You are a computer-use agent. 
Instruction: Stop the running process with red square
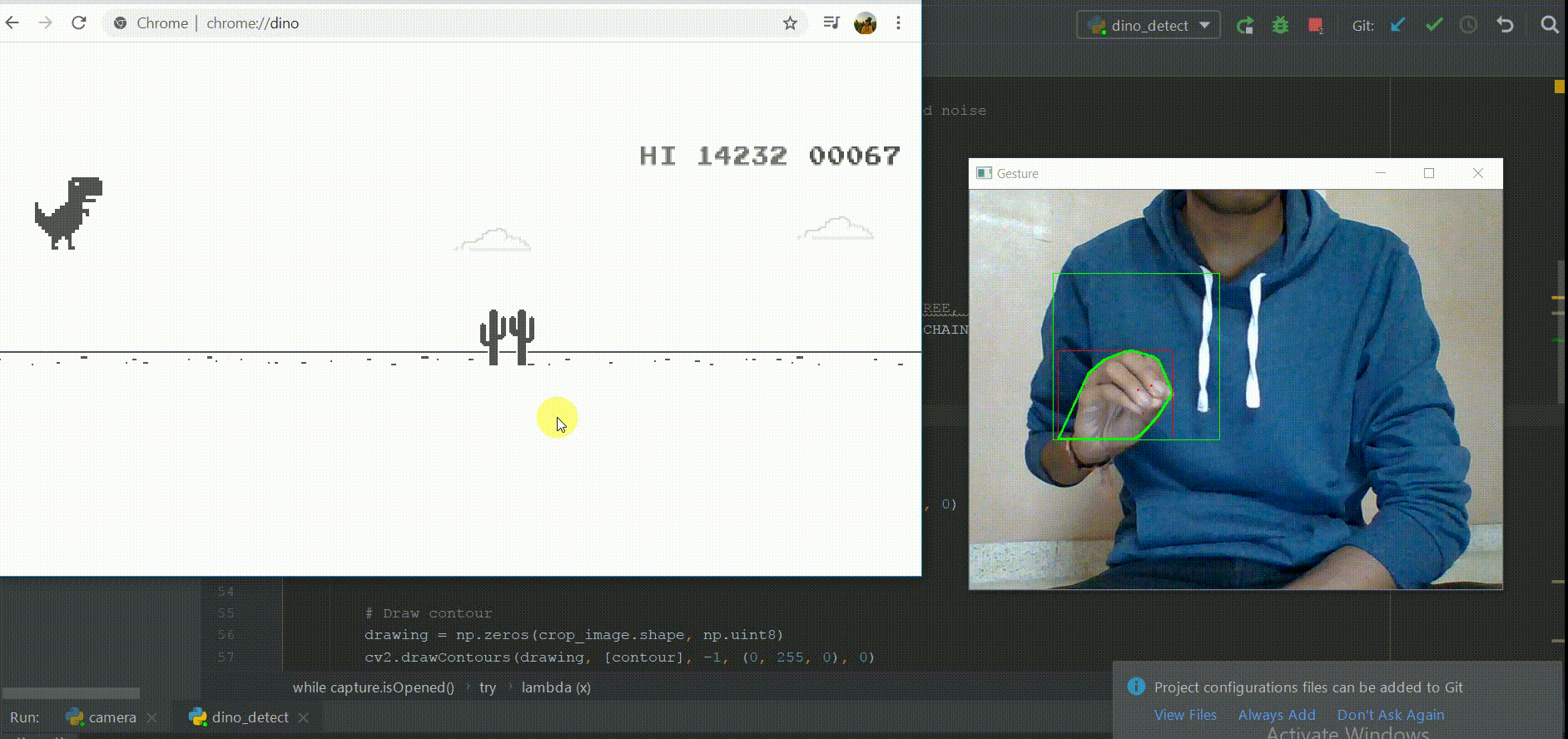tap(1315, 25)
